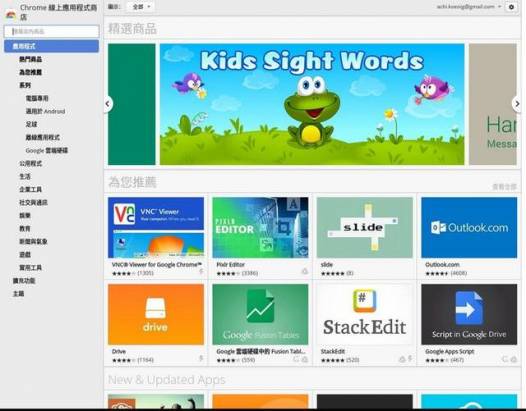This screenshot has height=411, width=526.
Task: Open the slide app tile
Action: [x=365, y=227]
